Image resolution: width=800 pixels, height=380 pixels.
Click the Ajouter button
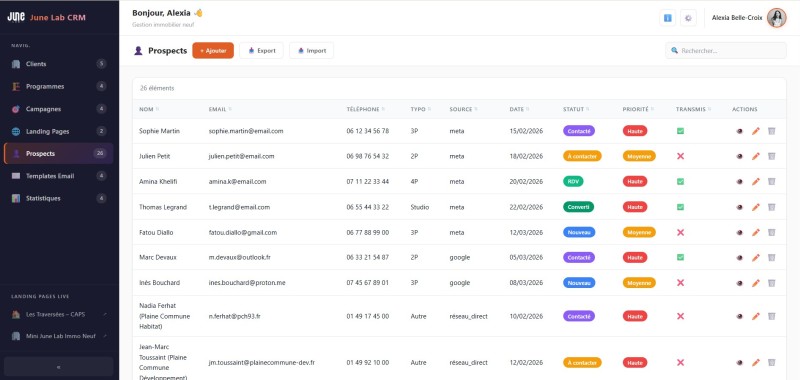213,50
